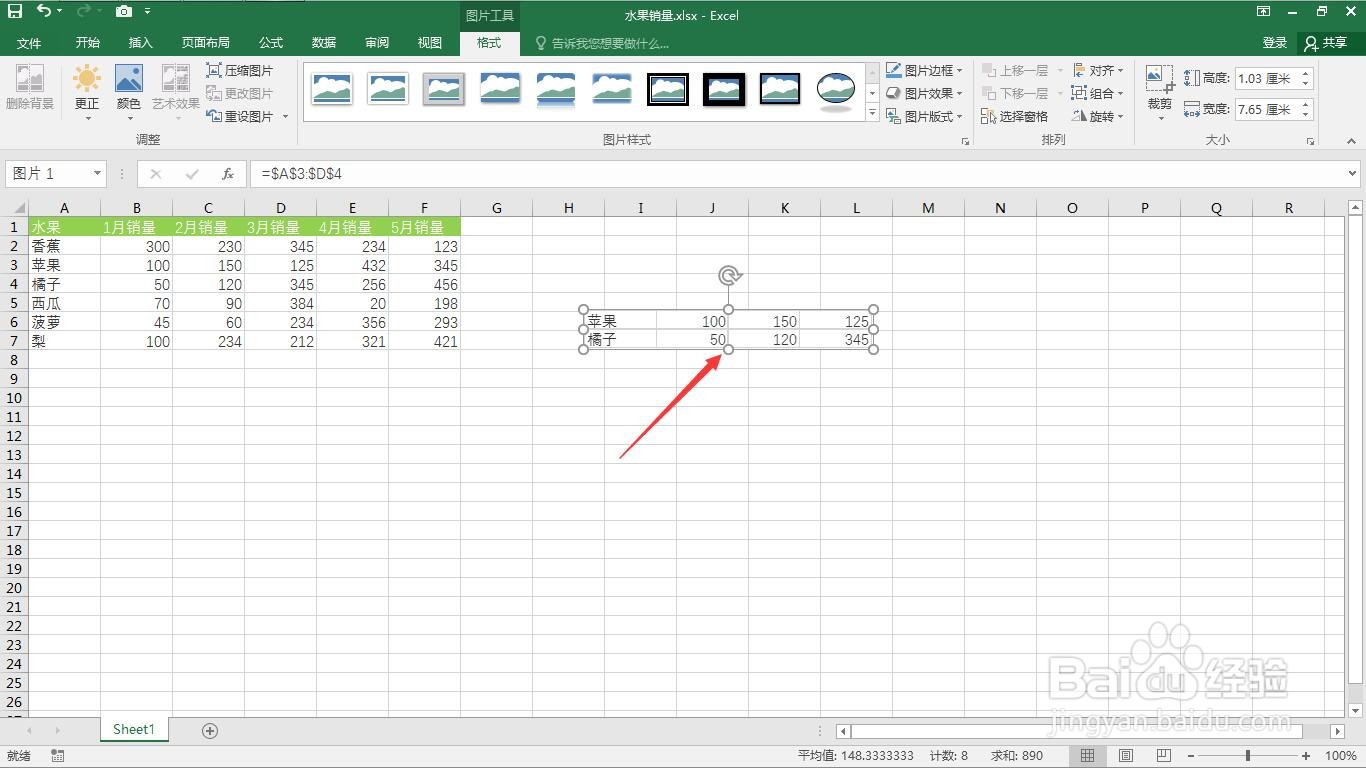The height and width of the screenshot is (768, 1366).
Task: Open the Rotate (旋转) dropdown
Action: 1098,117
